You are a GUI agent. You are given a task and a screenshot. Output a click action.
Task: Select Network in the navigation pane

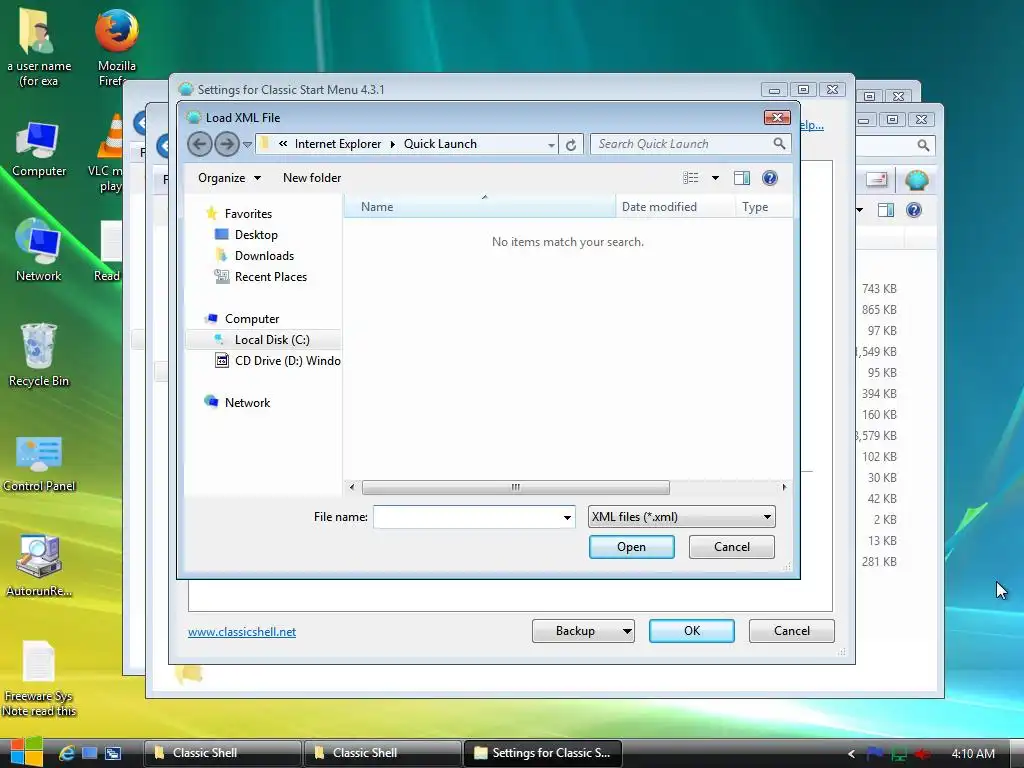click(x=247, y=402)
